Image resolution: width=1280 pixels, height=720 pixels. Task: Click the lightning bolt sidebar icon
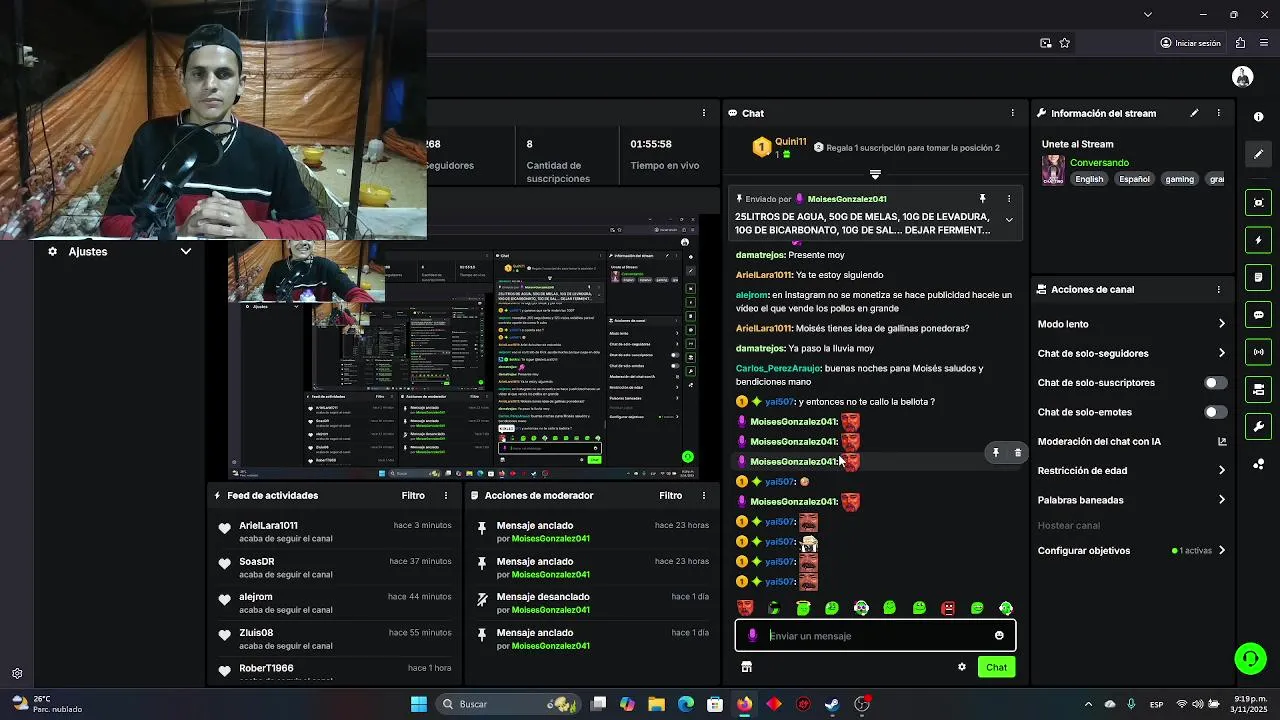(1258, 240)
